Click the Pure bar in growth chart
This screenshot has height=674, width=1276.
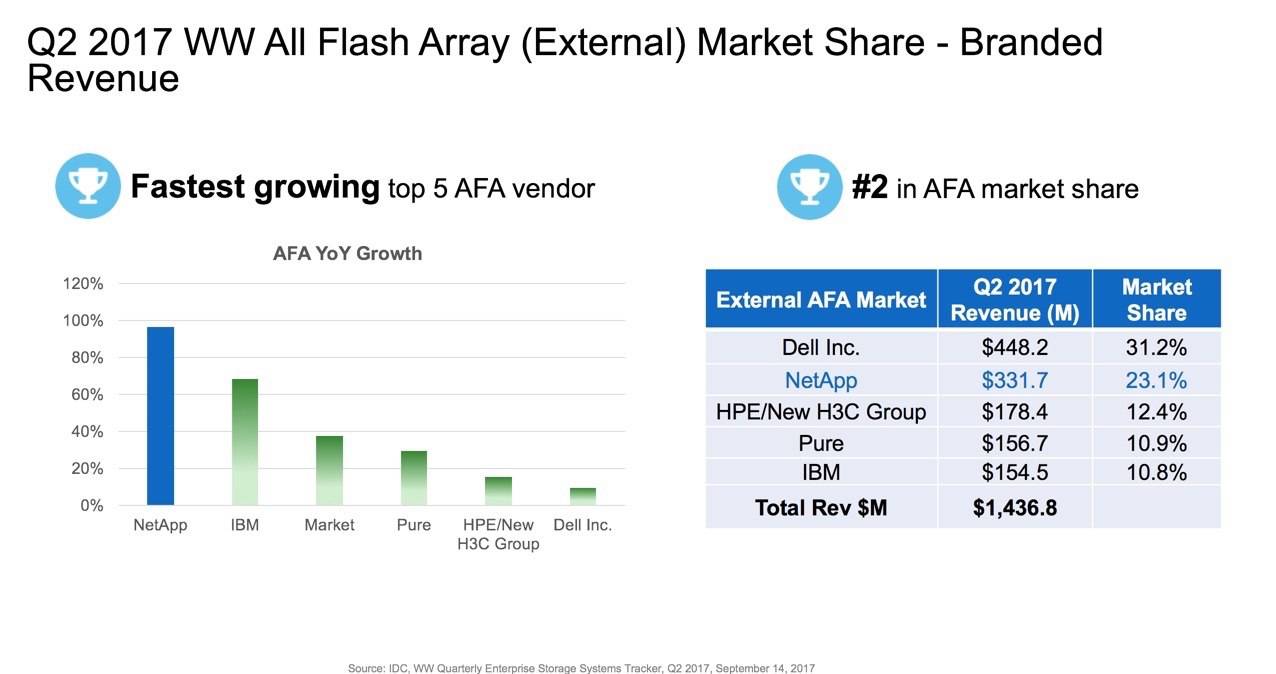414,478
